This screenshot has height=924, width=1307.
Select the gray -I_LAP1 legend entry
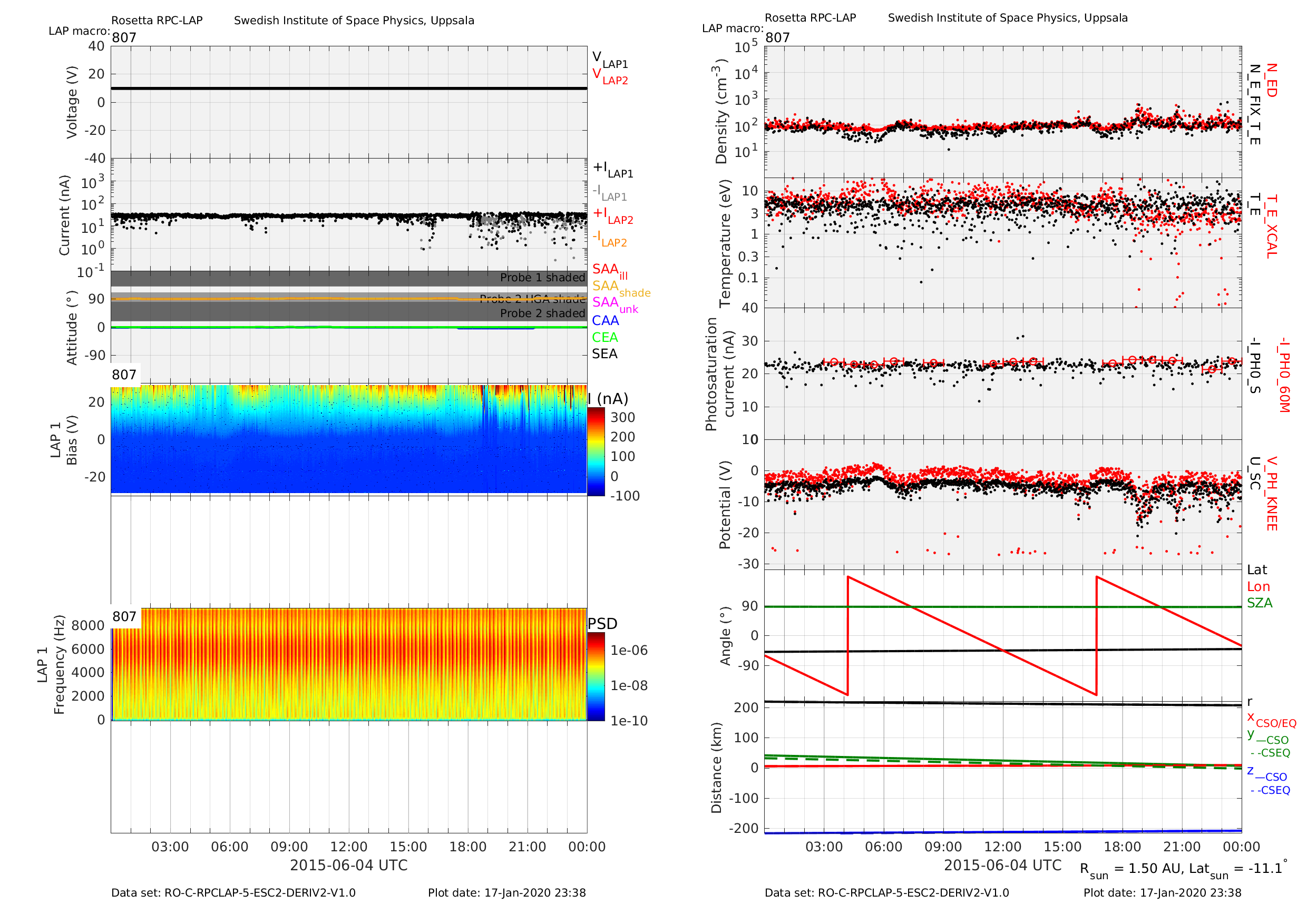click(610, 192)
